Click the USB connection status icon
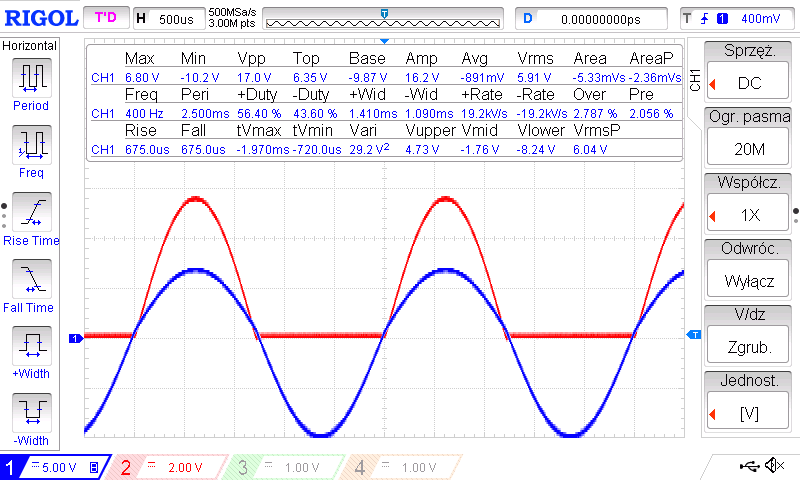 pyautogui.click(x=749, y=465)
